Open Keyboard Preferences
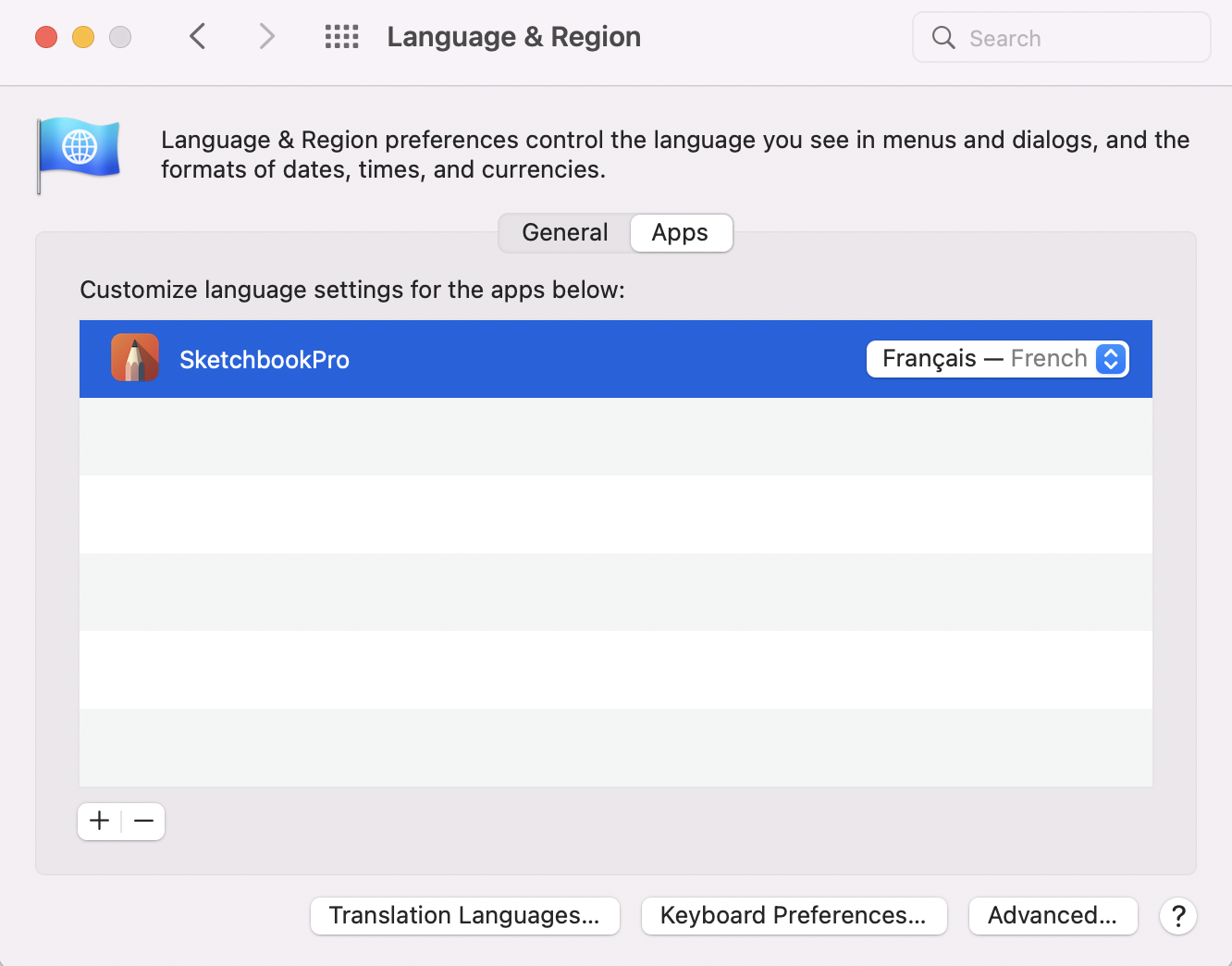This screenshot has height=966, width=1232. [794, 916]
